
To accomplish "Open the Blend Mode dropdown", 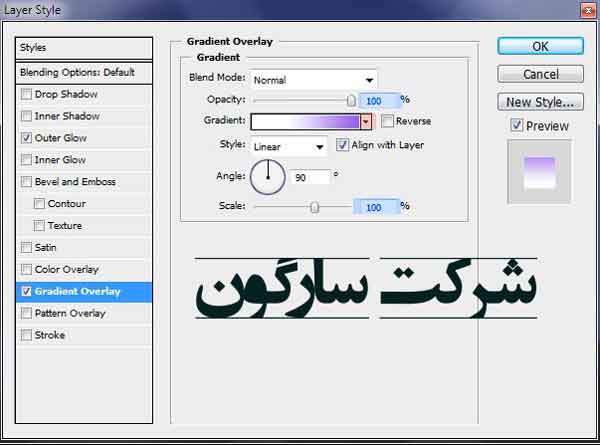I will tap(313, 79).
